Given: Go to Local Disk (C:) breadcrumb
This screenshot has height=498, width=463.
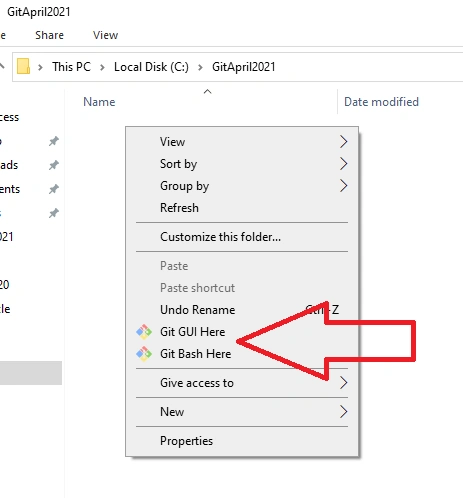Looking at the screenshot, I should pos(151,67).
